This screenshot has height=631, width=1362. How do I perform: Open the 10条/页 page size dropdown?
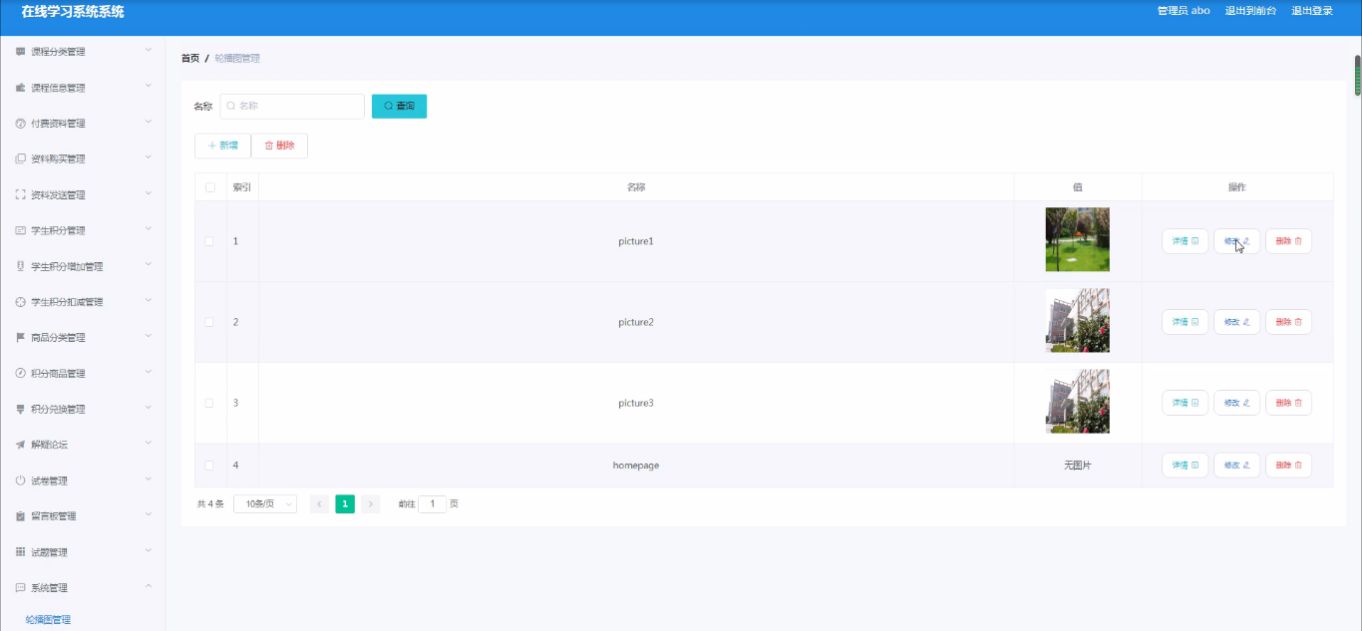pos(265,504)
